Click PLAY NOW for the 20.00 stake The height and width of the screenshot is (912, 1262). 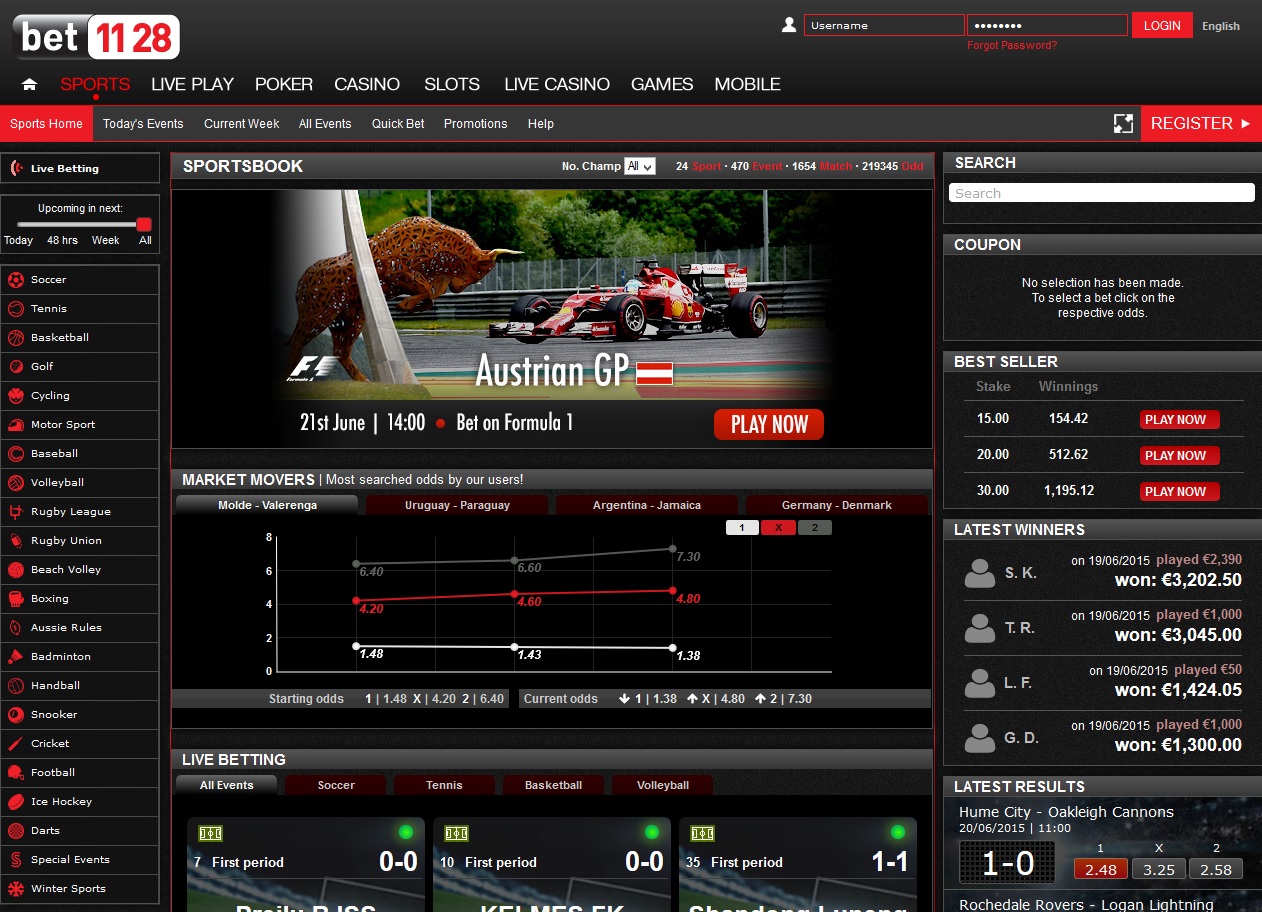(x=1180, y=456)
